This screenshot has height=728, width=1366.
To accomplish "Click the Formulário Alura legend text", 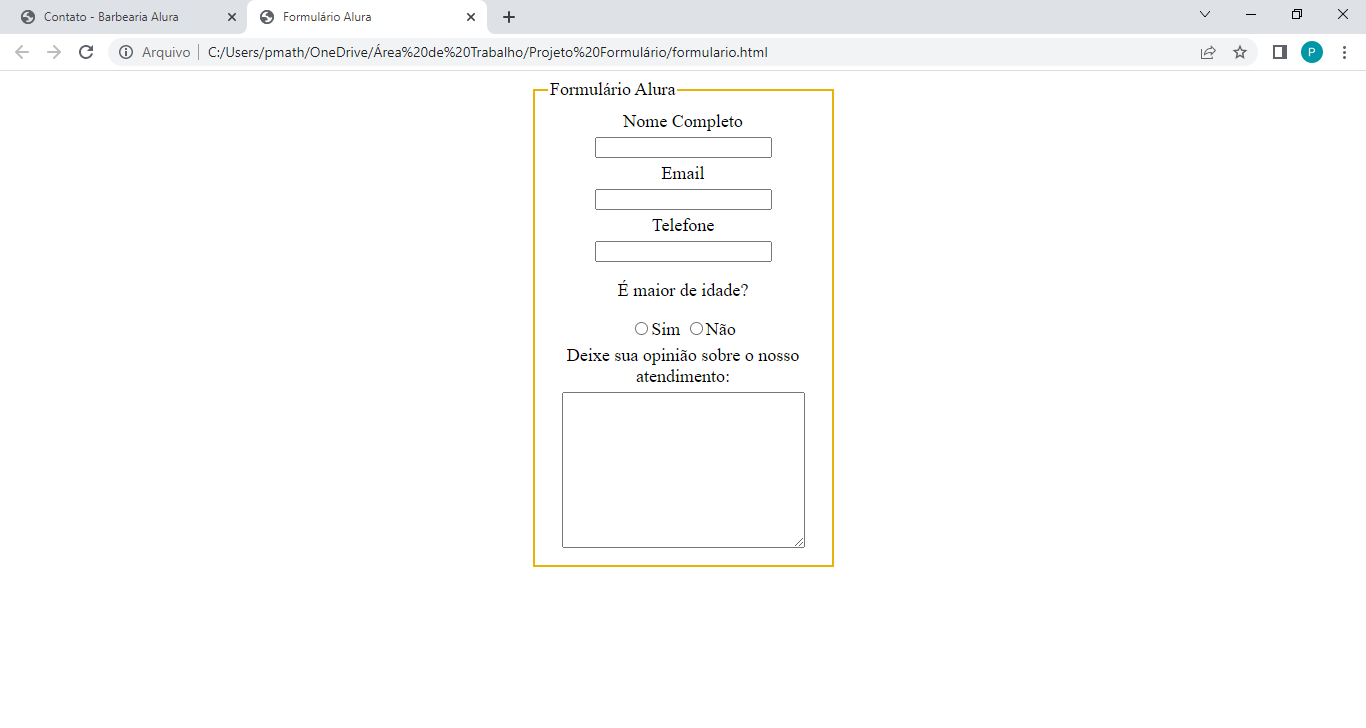I will click(613, 90).
